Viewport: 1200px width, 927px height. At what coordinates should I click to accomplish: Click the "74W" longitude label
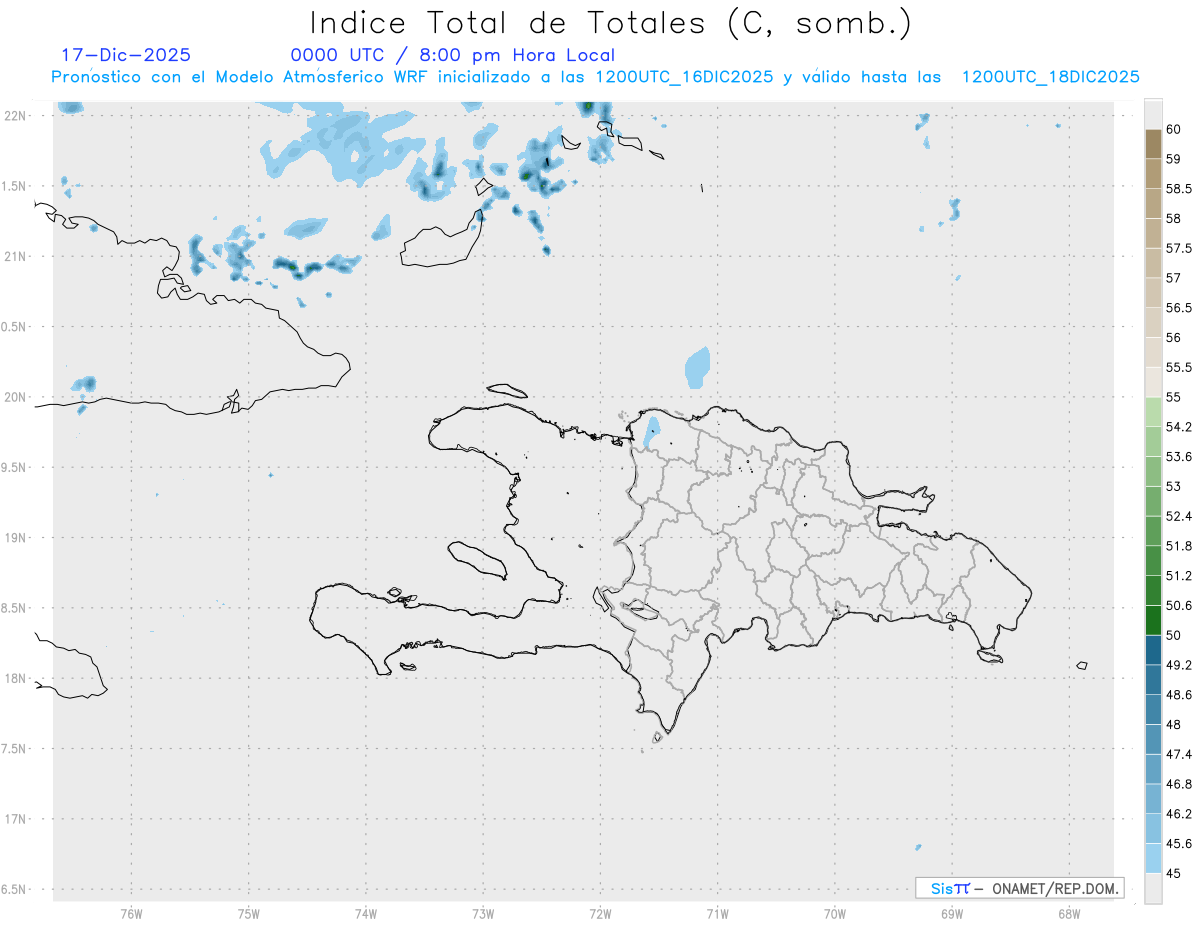tap(366, 912)
